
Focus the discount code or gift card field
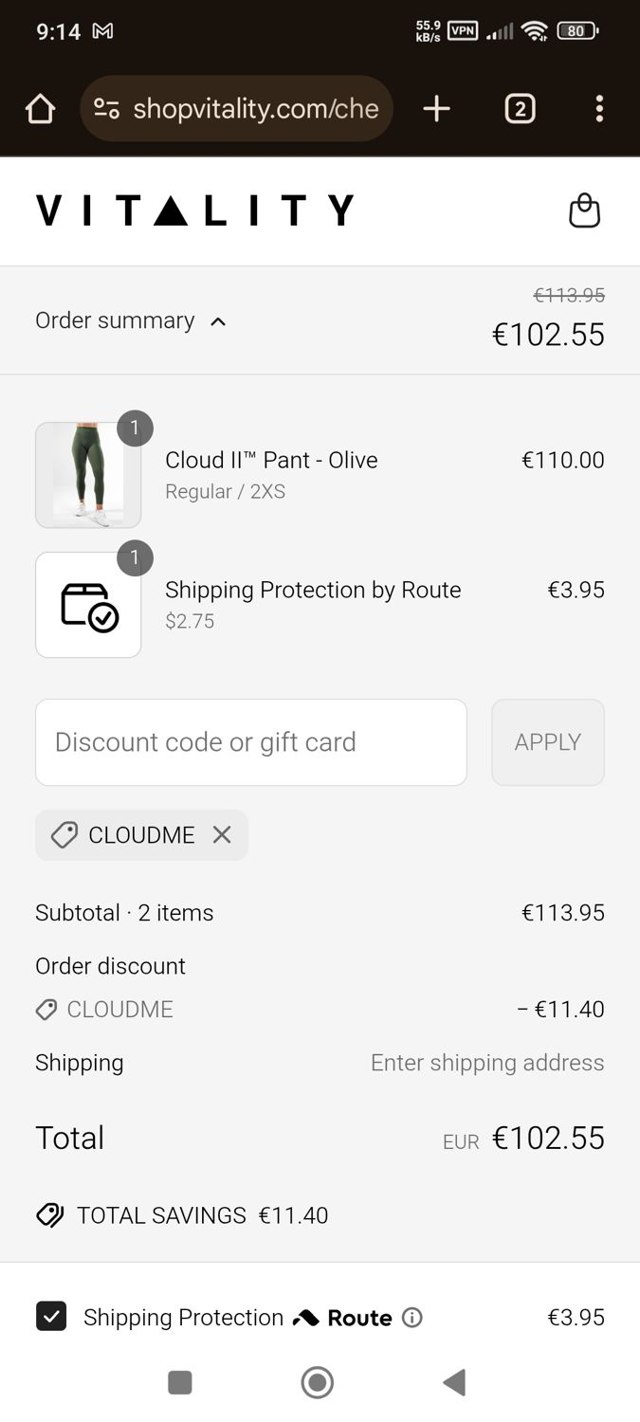point(250,742)
